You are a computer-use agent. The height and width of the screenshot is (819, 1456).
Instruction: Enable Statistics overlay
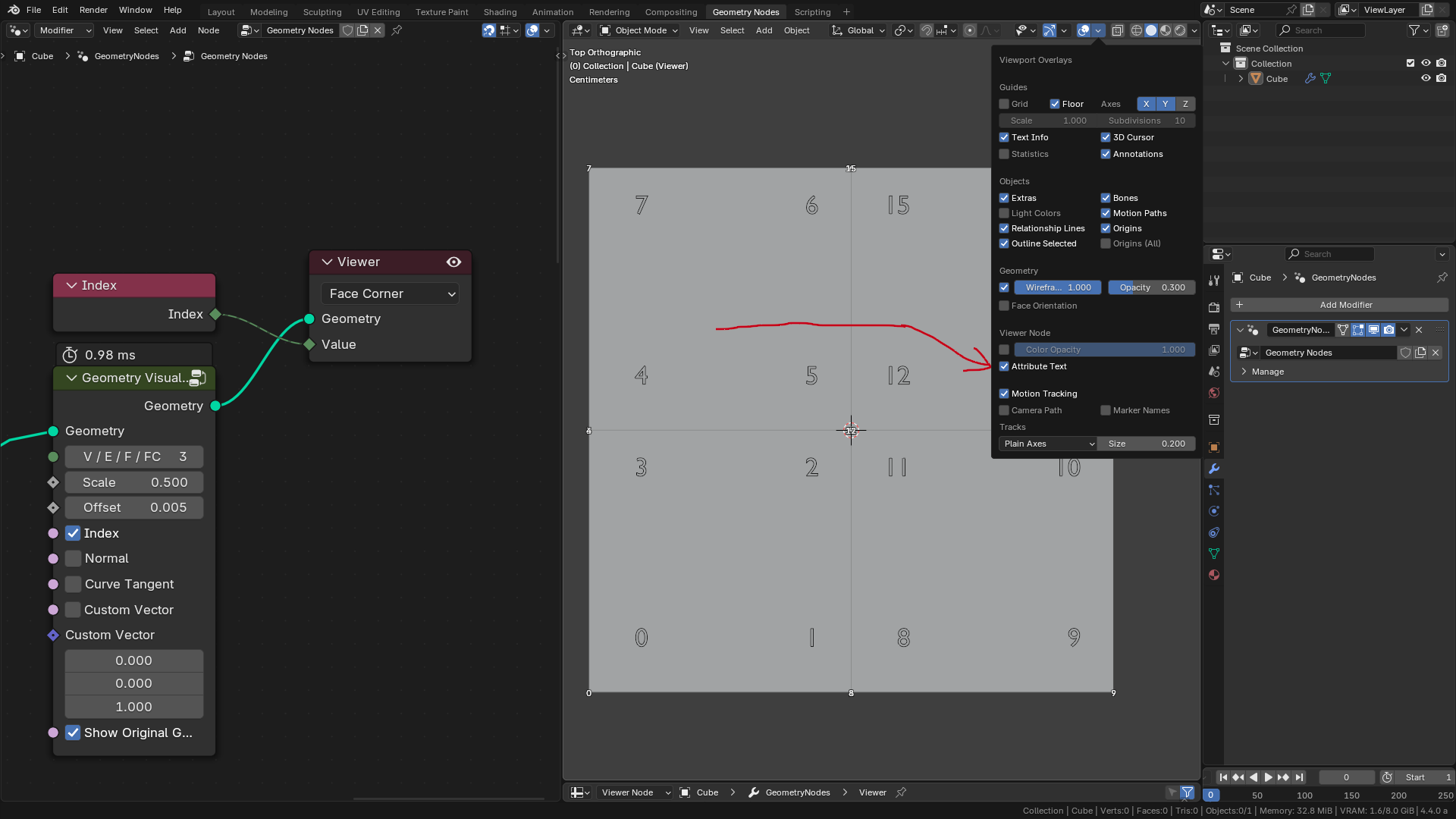(1004, 154)
